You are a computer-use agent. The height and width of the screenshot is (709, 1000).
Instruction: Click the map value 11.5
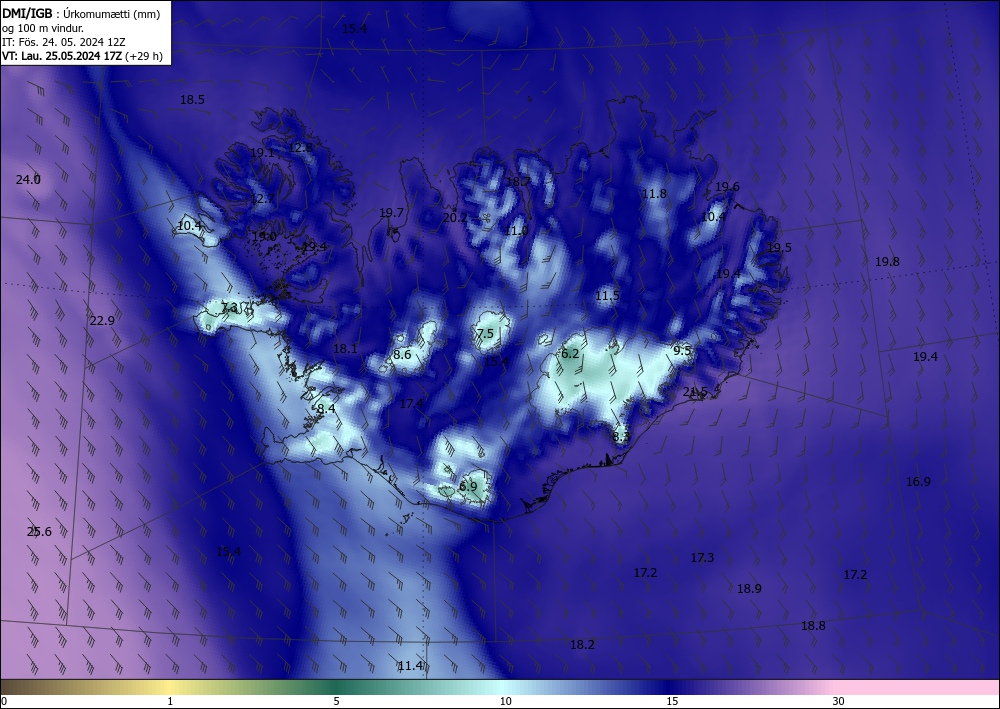click(x=608, y=296)
